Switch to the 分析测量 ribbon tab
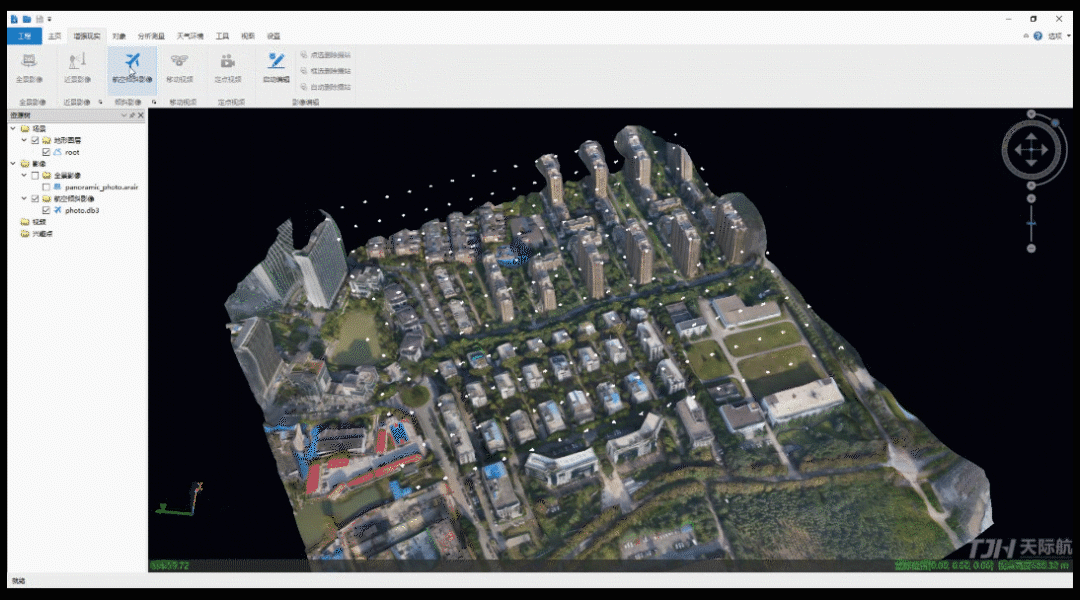Screen dimensions: 1080x600 152,36
